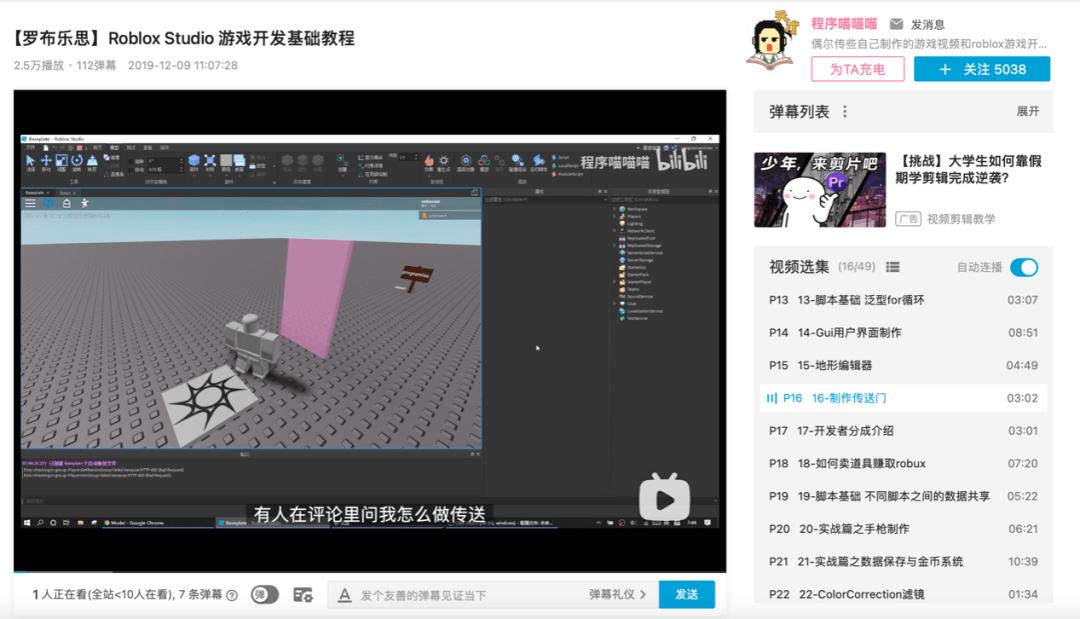
Task: Switch the 视频选集 list view icon
Action: [893, 267]
